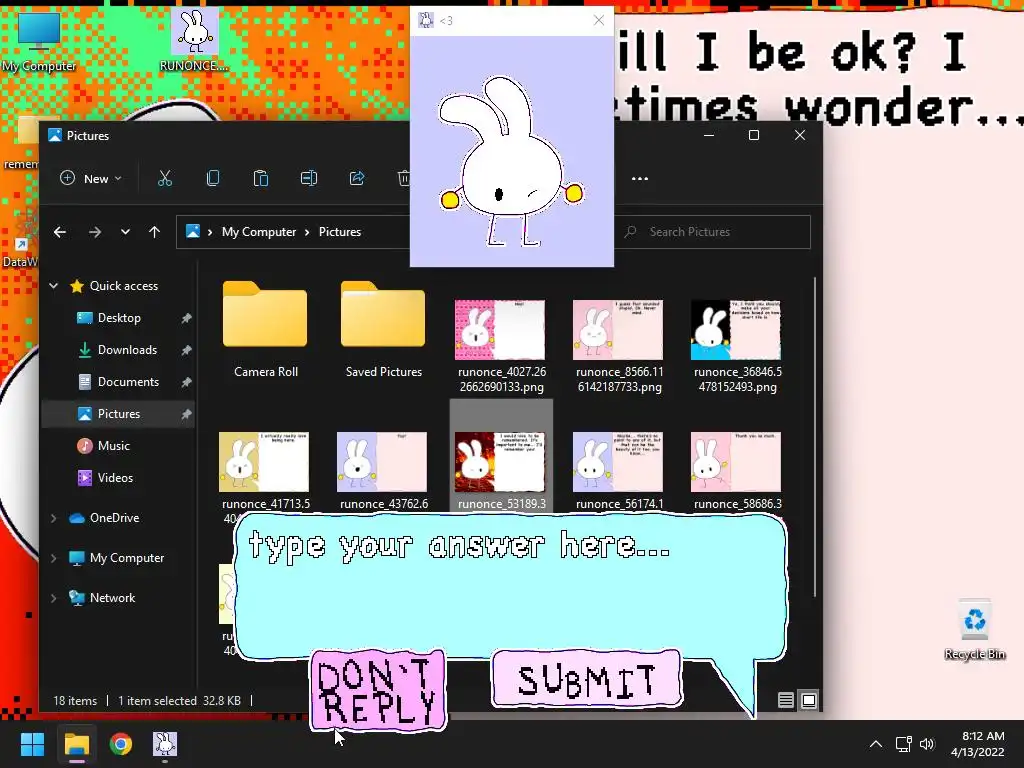Expand the OneDrive tree node
Image resolution: width=1024 pixels, height=768 pixels.
(54, 518)
